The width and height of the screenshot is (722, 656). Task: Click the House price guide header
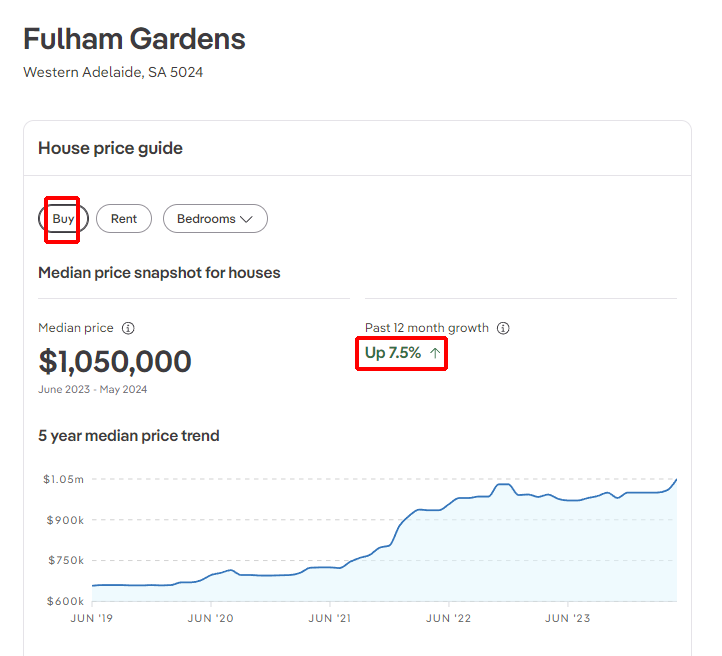pos(110,148)
